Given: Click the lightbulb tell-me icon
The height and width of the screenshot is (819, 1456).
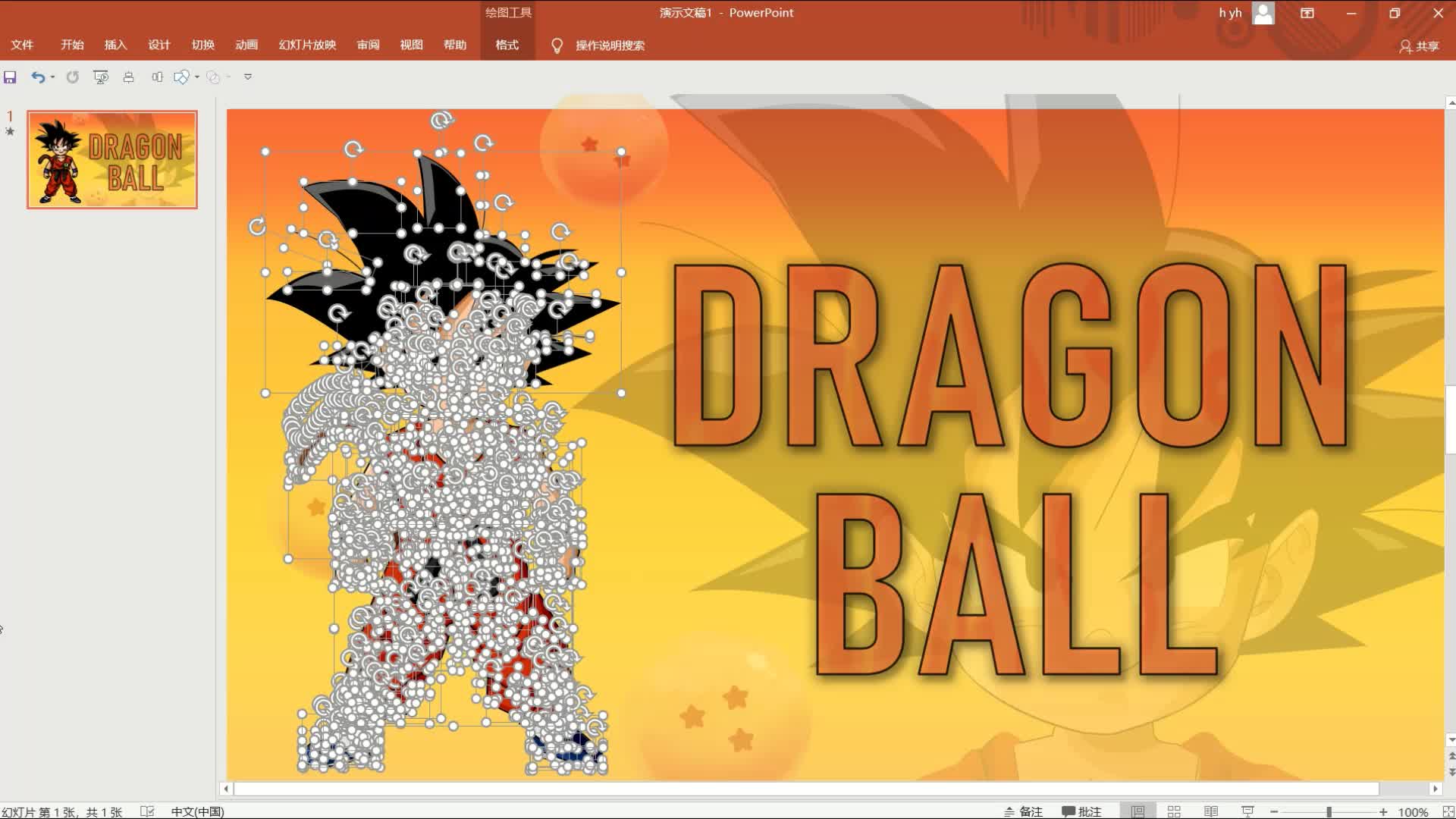Looking at the screenshot, I should pyautogui.click(x=557, y=45).
